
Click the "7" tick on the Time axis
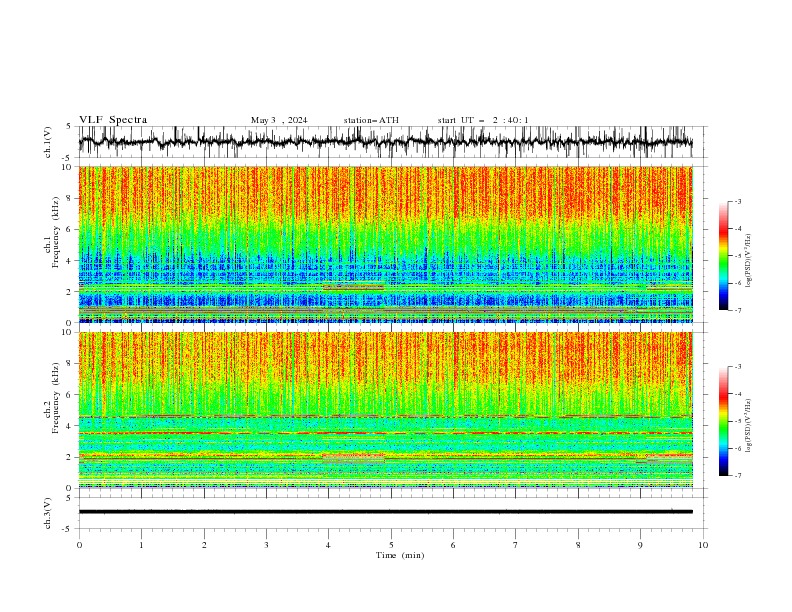[x=516, y=545]
